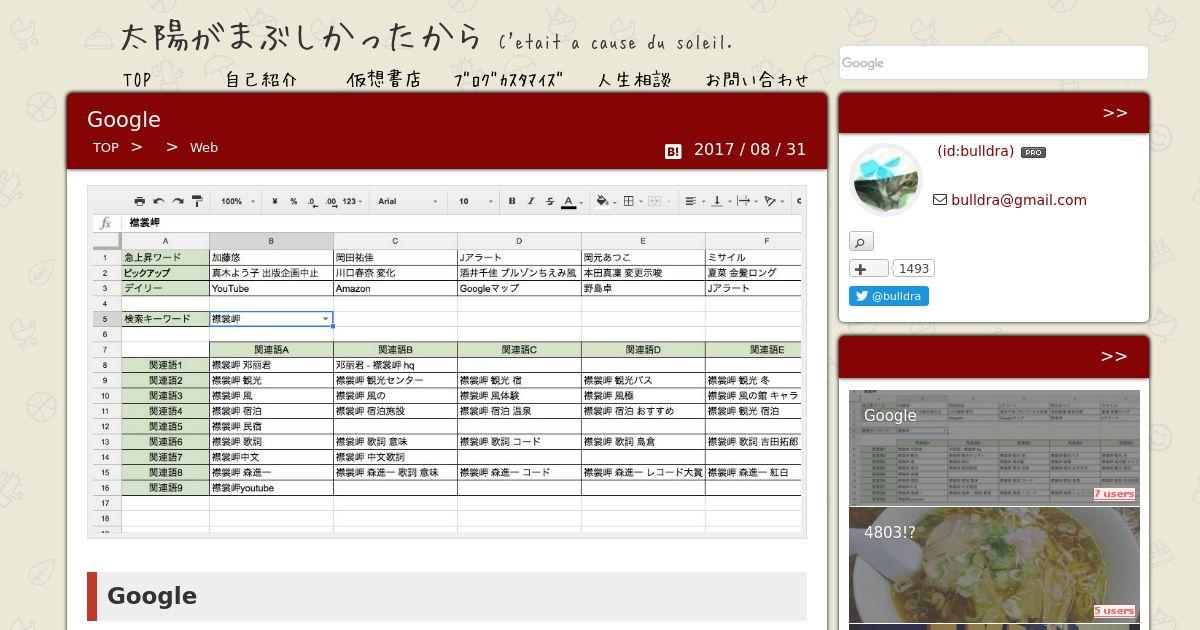Image resolution: width=1200 pixels, height=630 pixels.
Task: Click the 7 users bookmark count
Action: (x=1114, y=494)
